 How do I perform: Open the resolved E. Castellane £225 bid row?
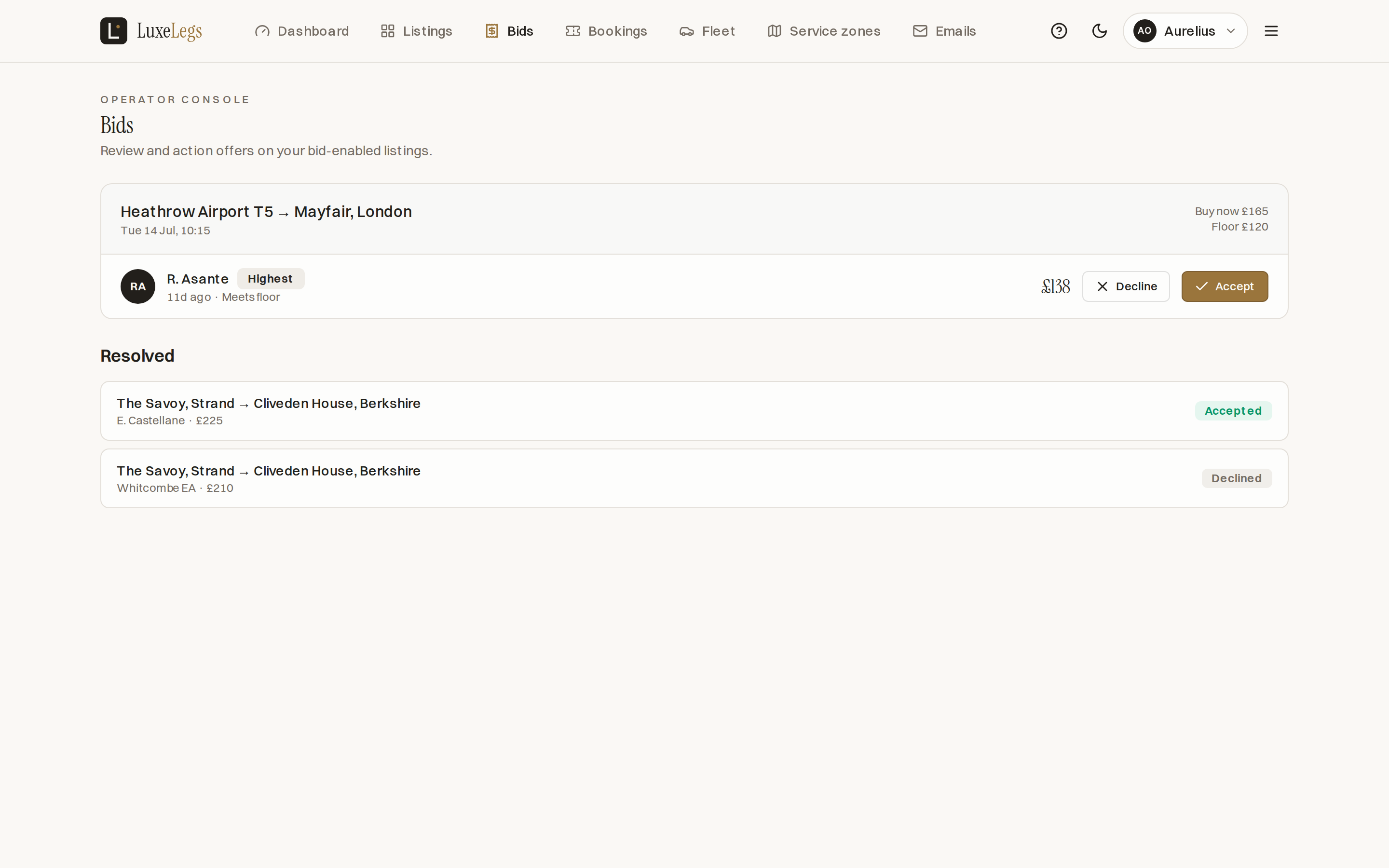click(694, 411)
